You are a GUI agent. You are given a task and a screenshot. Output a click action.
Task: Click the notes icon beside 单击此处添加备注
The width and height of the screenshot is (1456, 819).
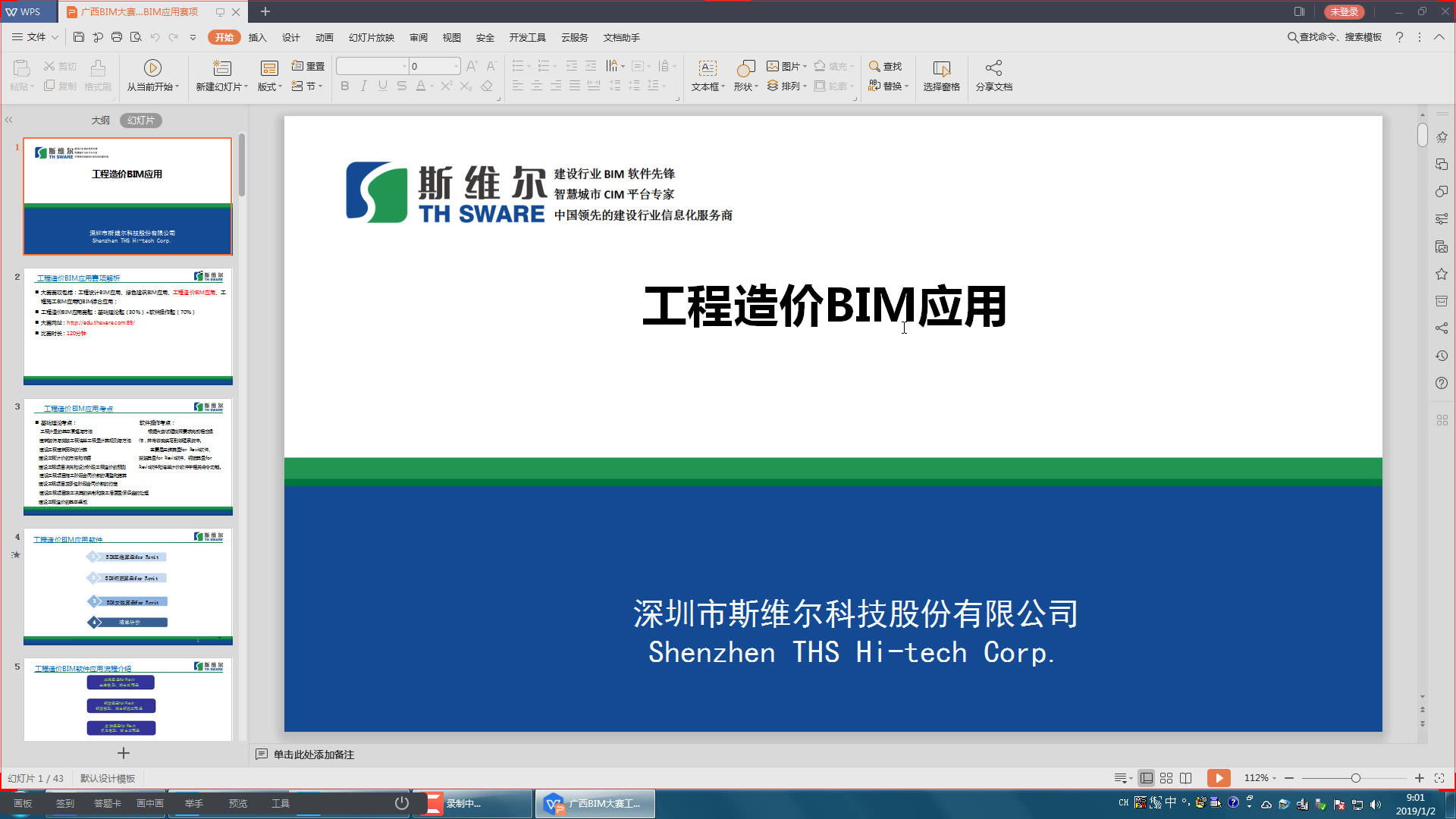262,755
